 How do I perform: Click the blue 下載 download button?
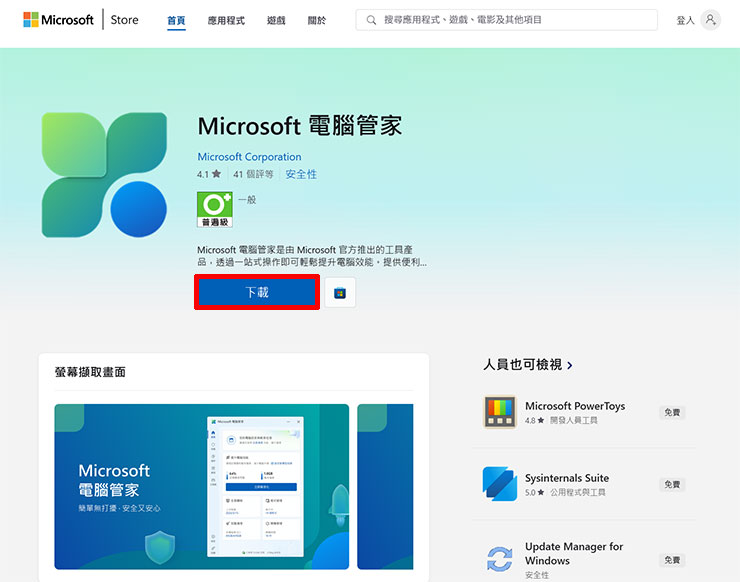257,292
